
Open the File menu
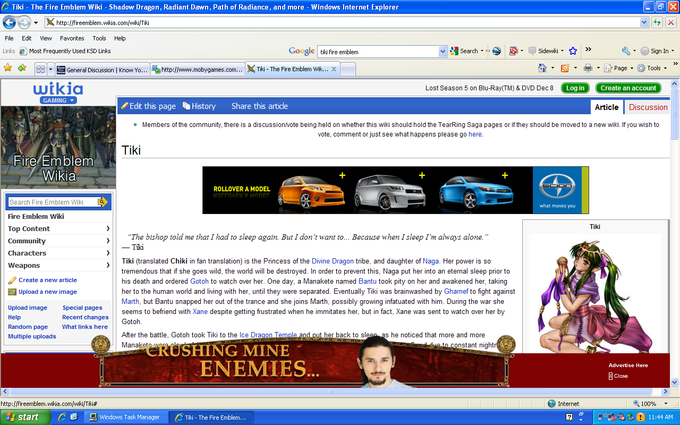click(x=9, y=38)
